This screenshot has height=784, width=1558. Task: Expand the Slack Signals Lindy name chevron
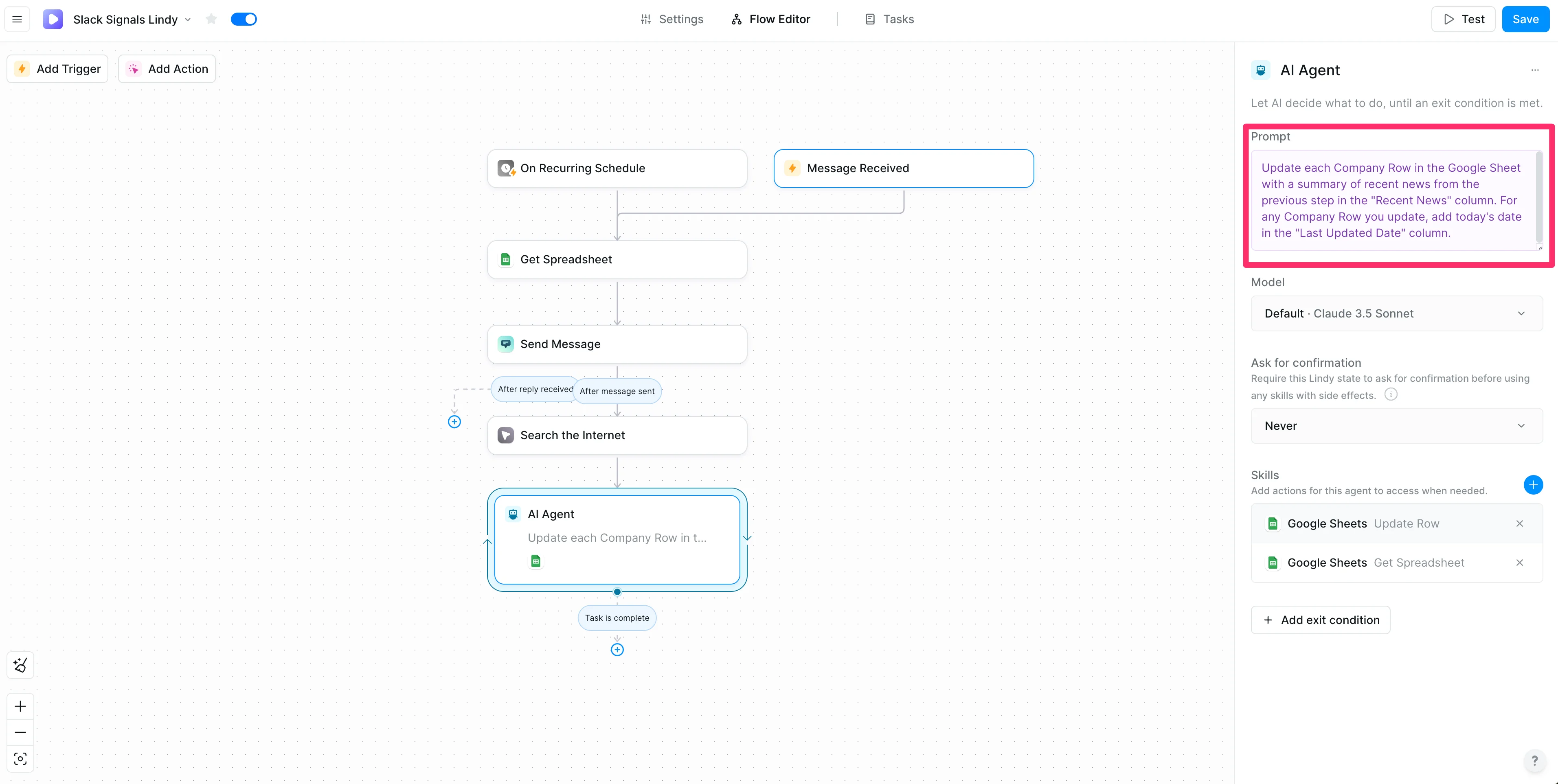188,20
